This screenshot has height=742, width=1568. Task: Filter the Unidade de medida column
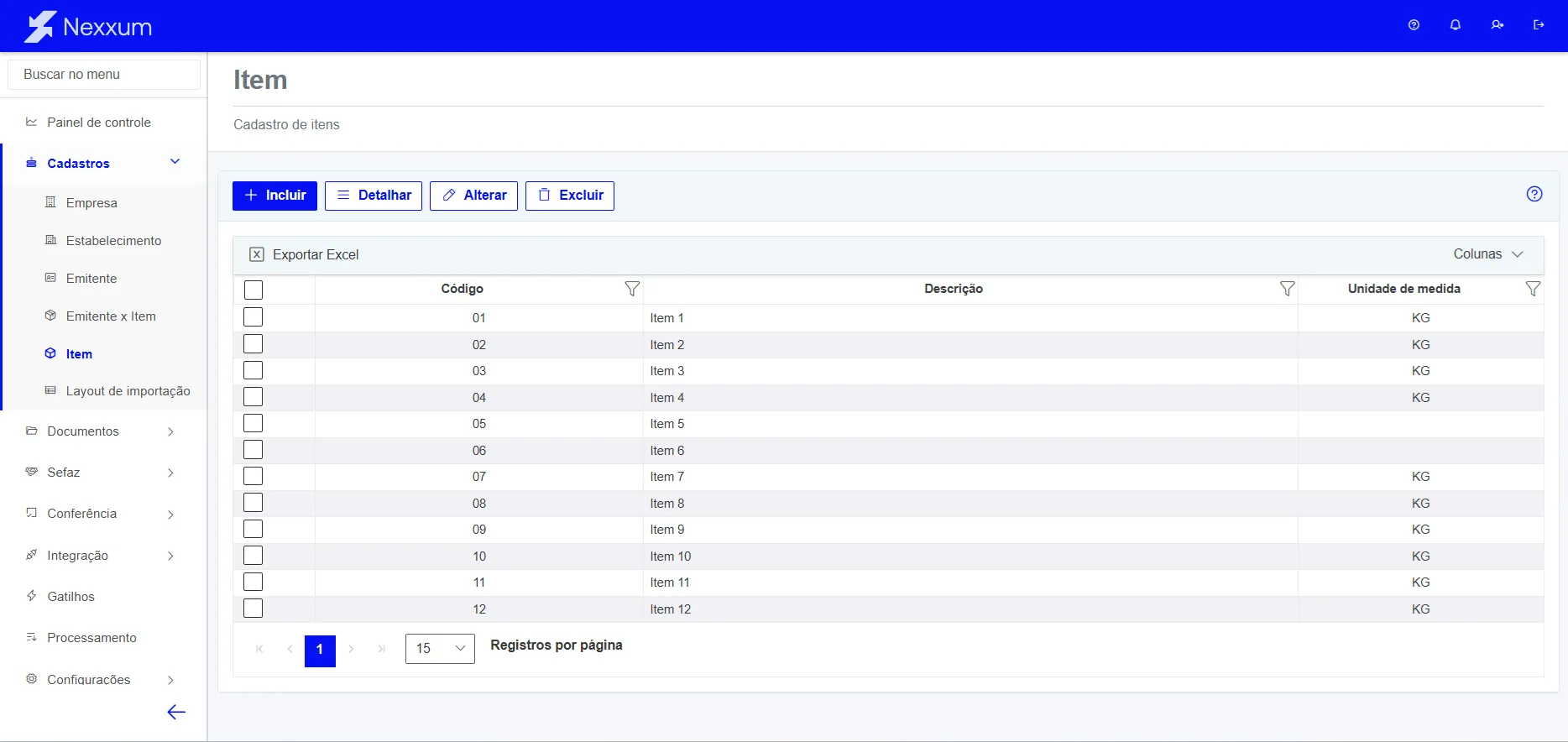1533,289
